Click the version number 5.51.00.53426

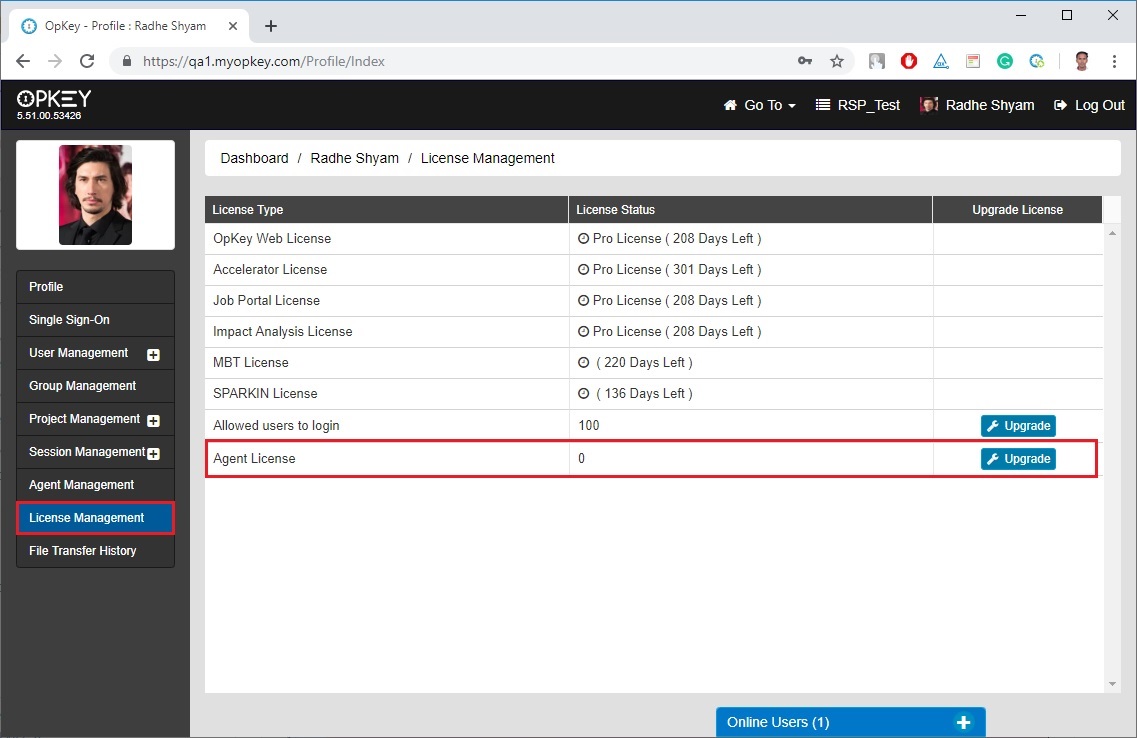coord(49,116)
